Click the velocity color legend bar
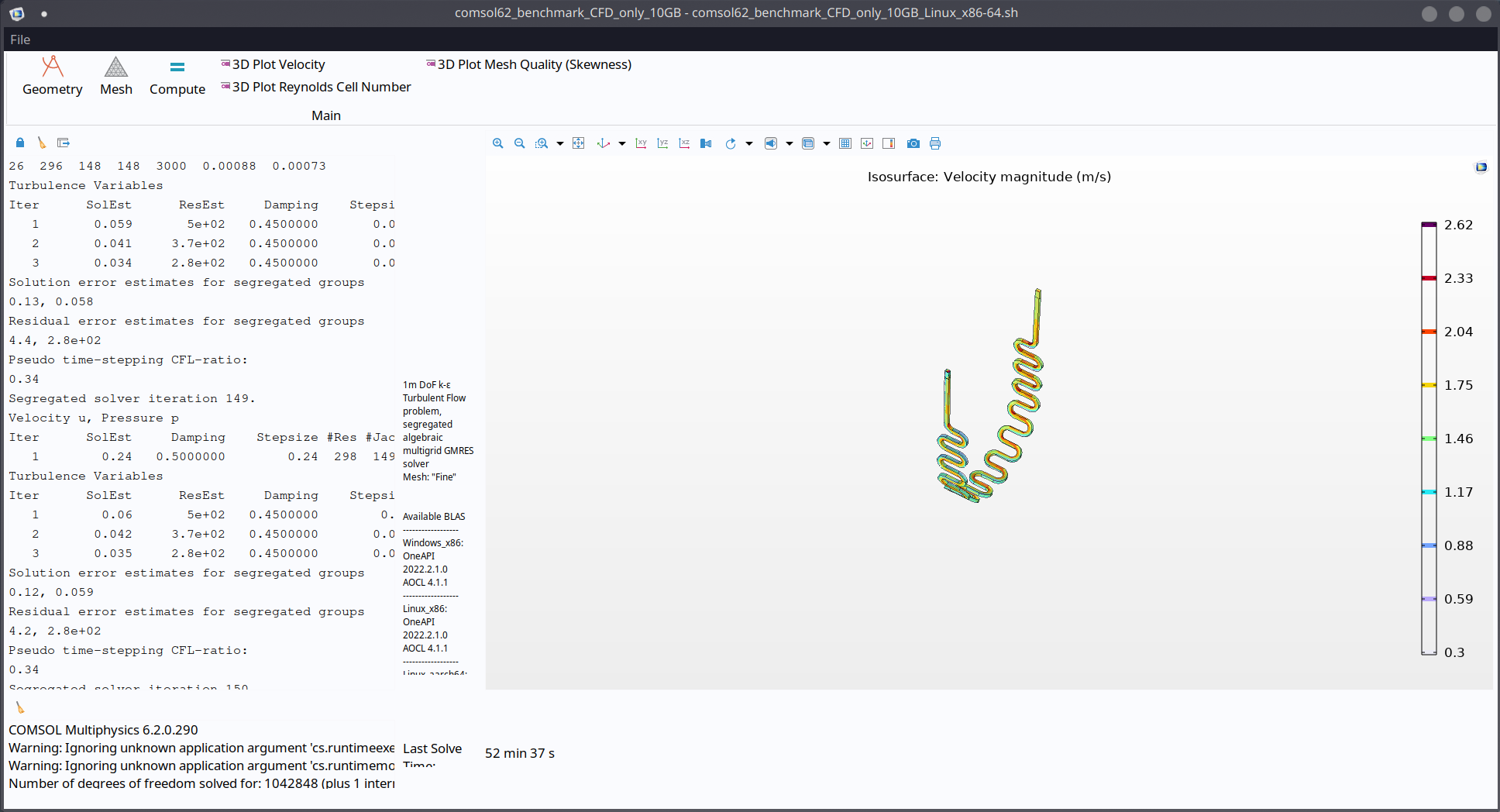 point(1429,439)
